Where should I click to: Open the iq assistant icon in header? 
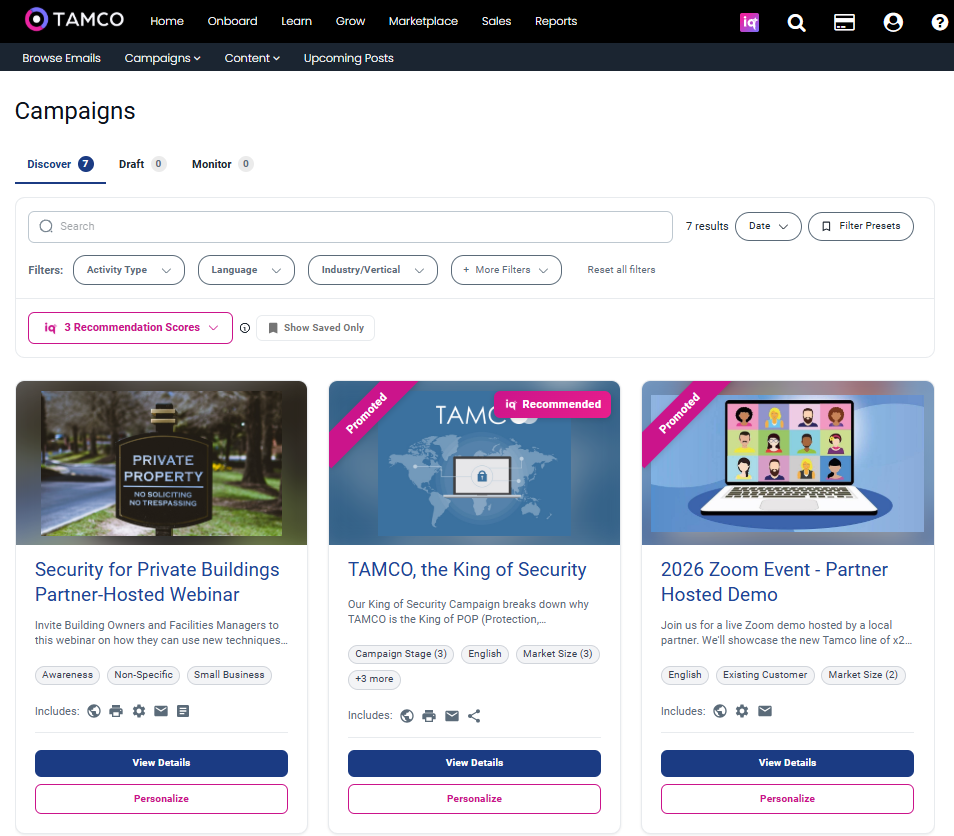click(749, 23)
